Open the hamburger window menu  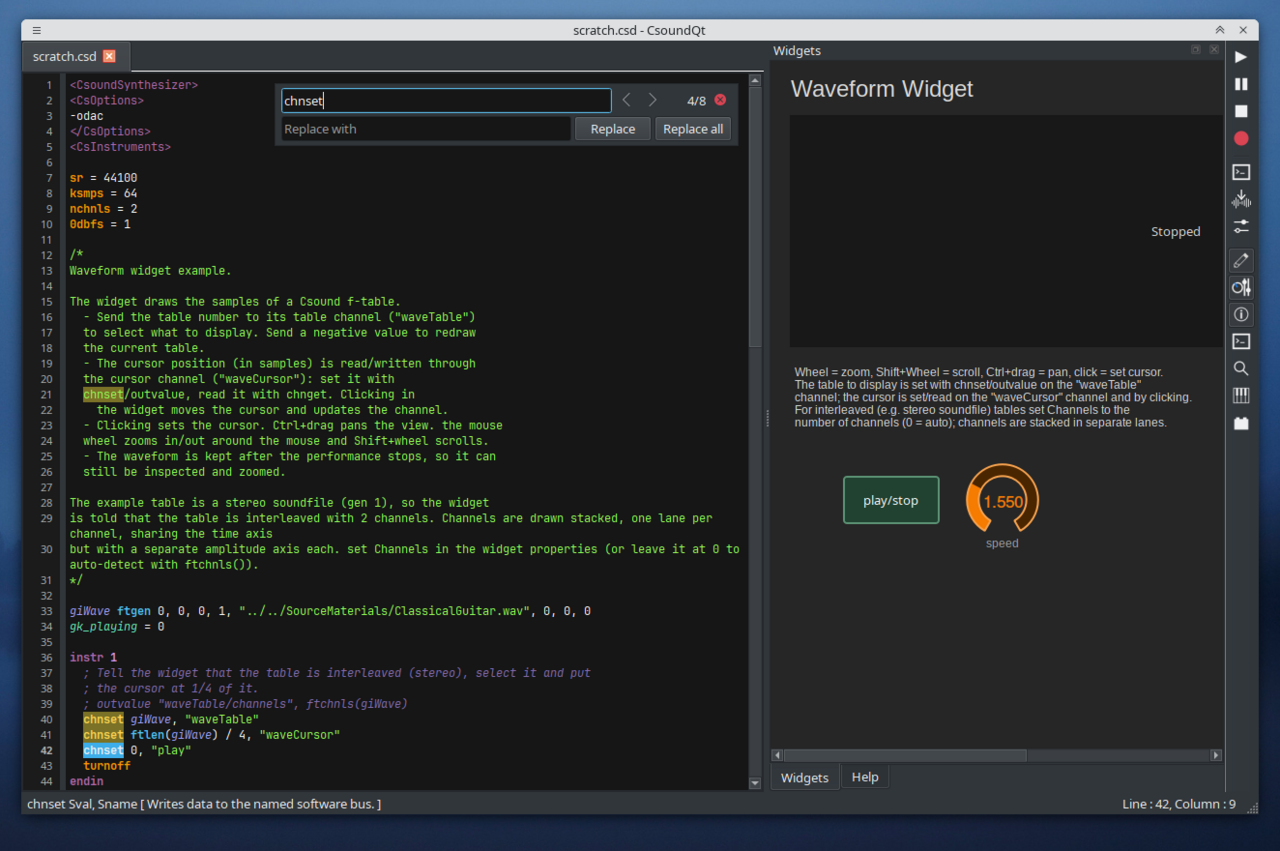[37, 30]
